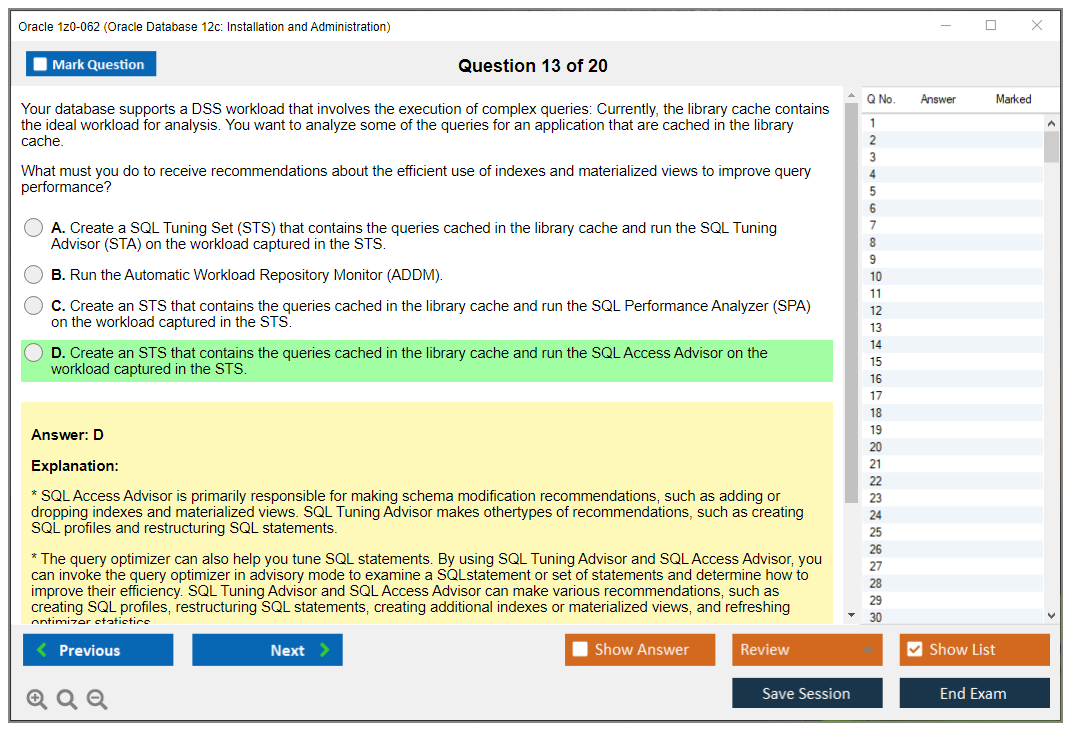Close the exam window

[1037, 26]
